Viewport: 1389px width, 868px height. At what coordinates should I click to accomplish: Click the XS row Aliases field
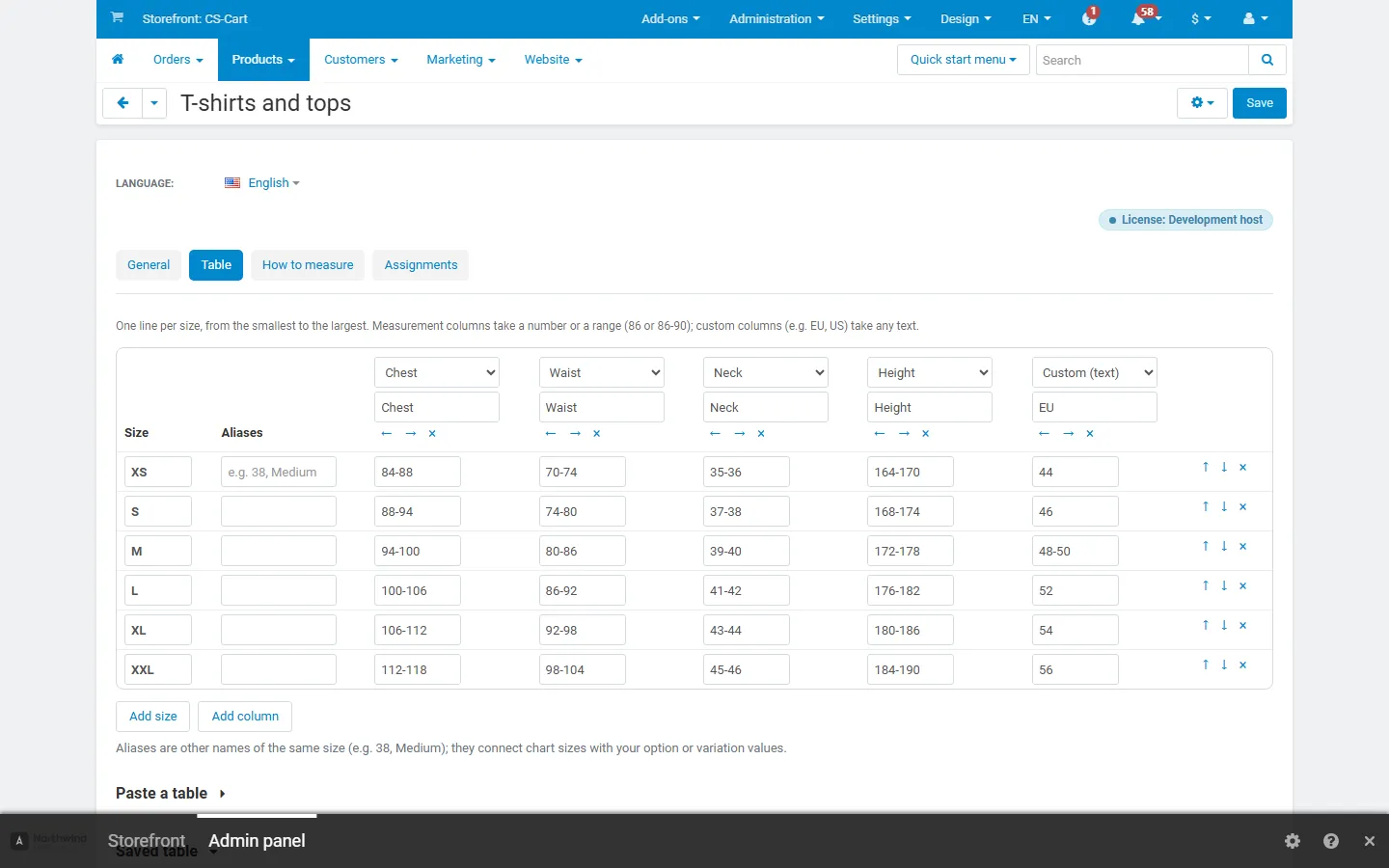279,473
